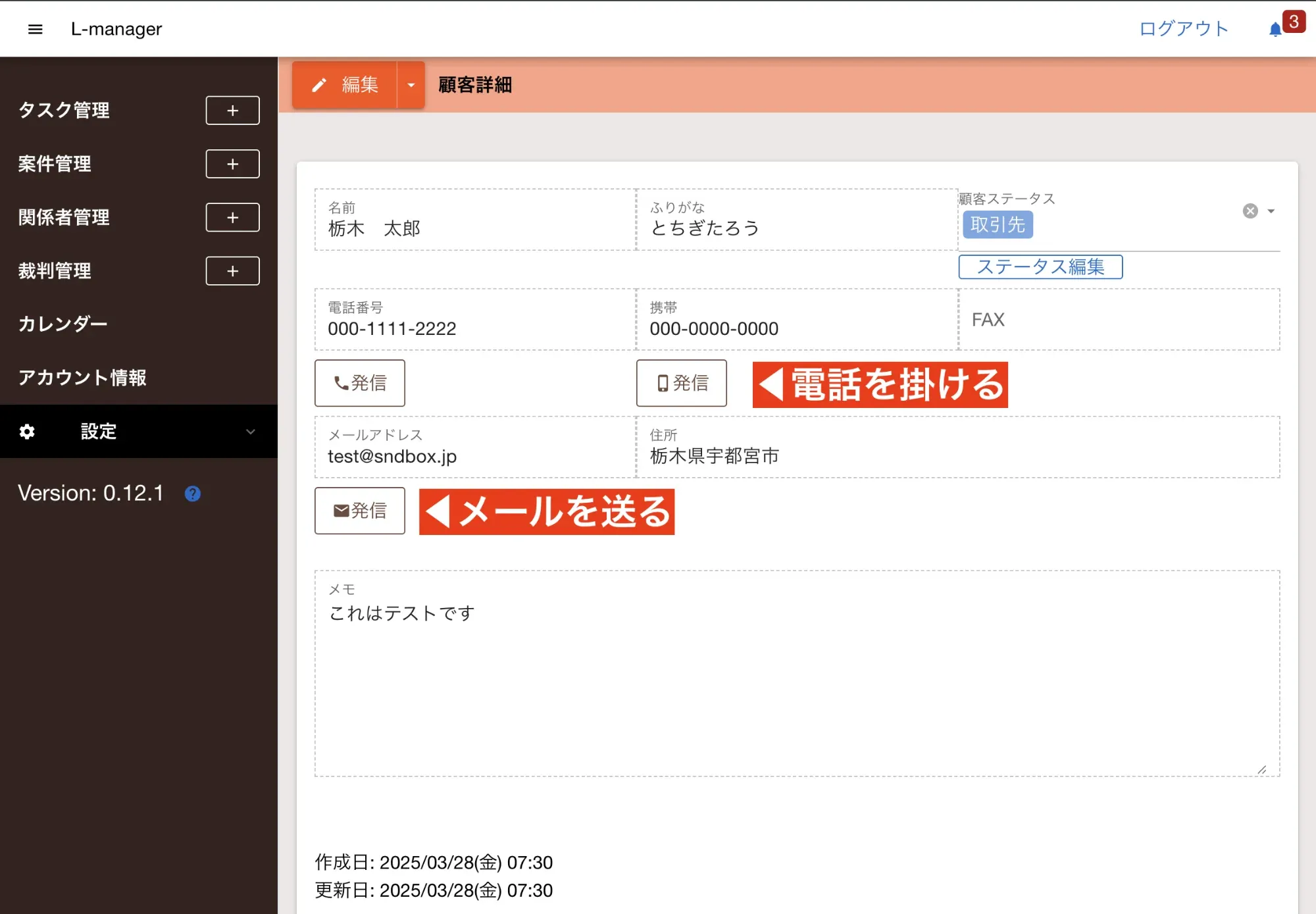Expand the 編集 dropdown arrow
The height and width of the screenshot is (914, 1316).
coord(411,85)
